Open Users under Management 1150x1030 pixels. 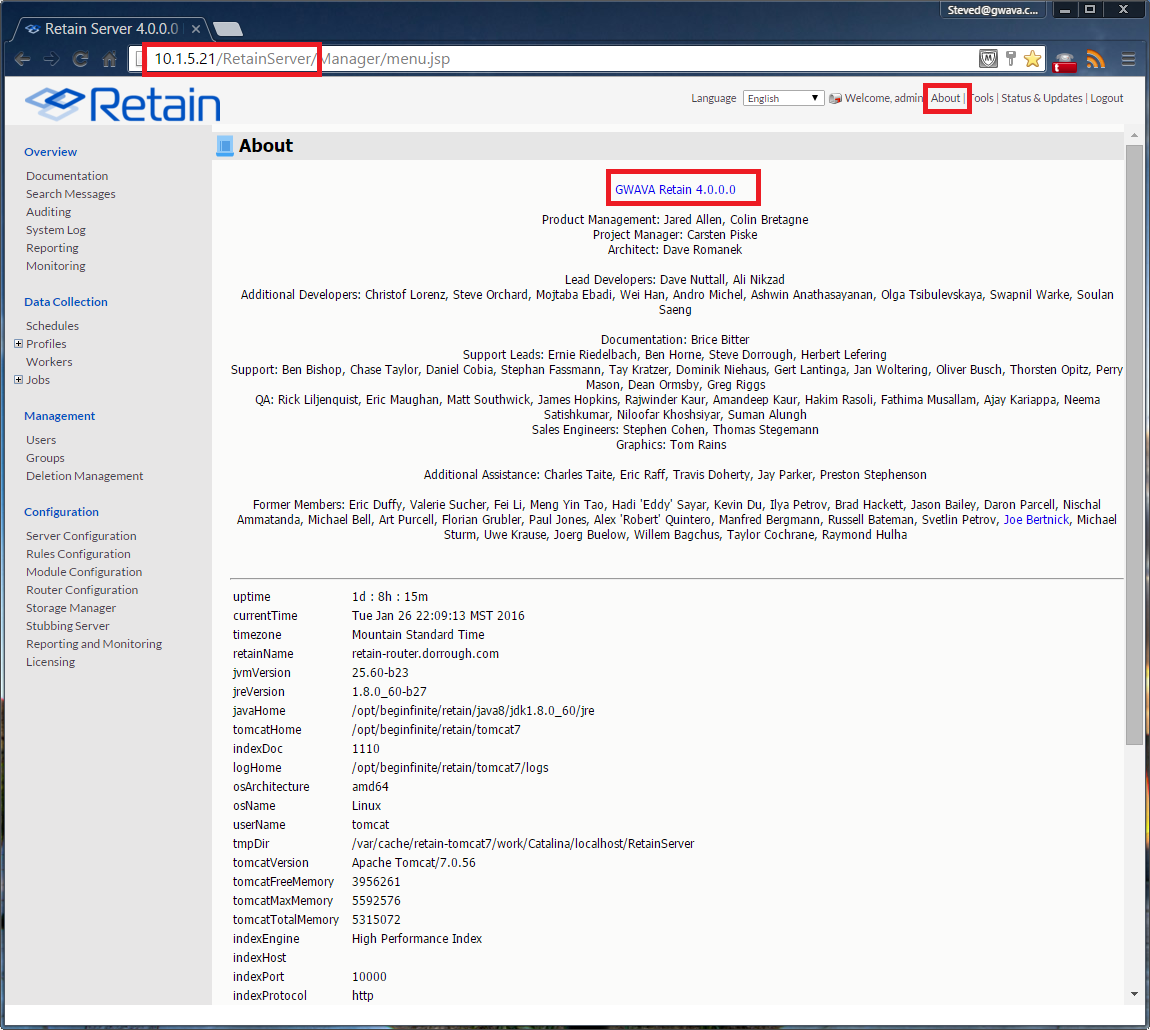(41, 440)
